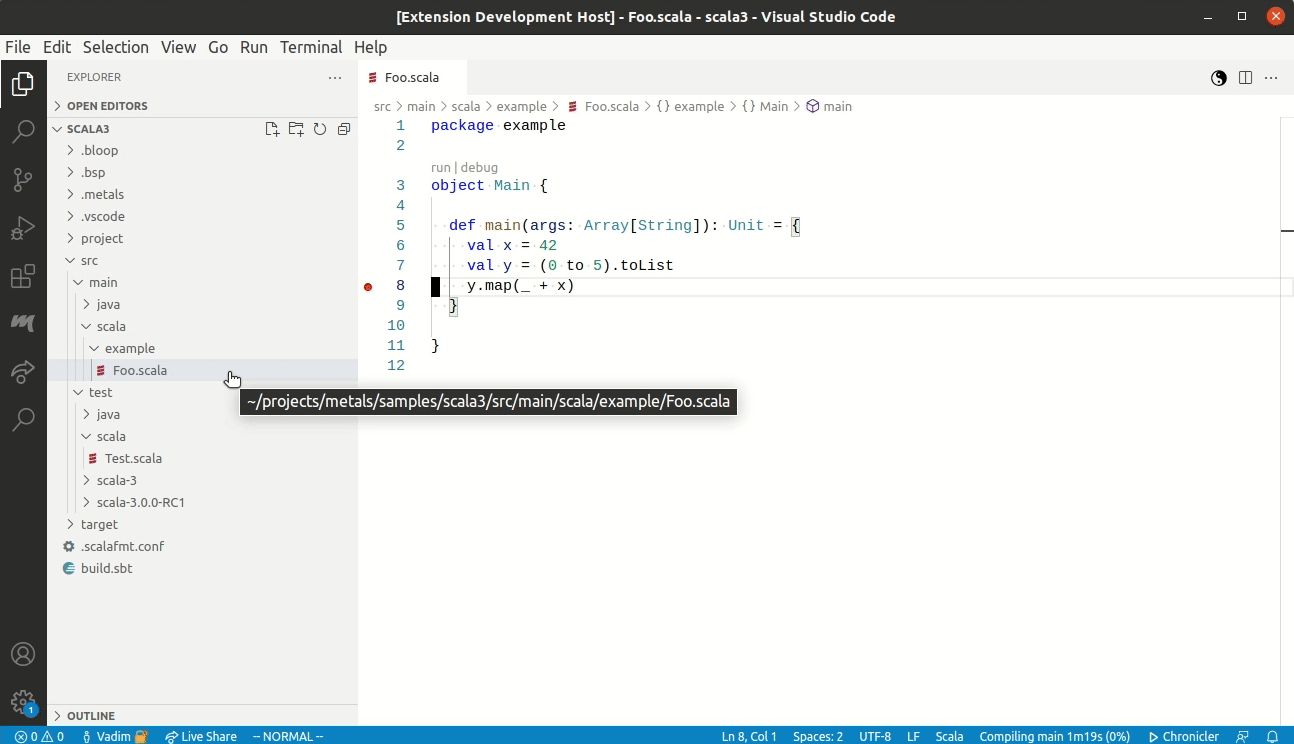1294x744 pixels.
Task: Click the Live Share status bar item
Action: click(201, 736)
